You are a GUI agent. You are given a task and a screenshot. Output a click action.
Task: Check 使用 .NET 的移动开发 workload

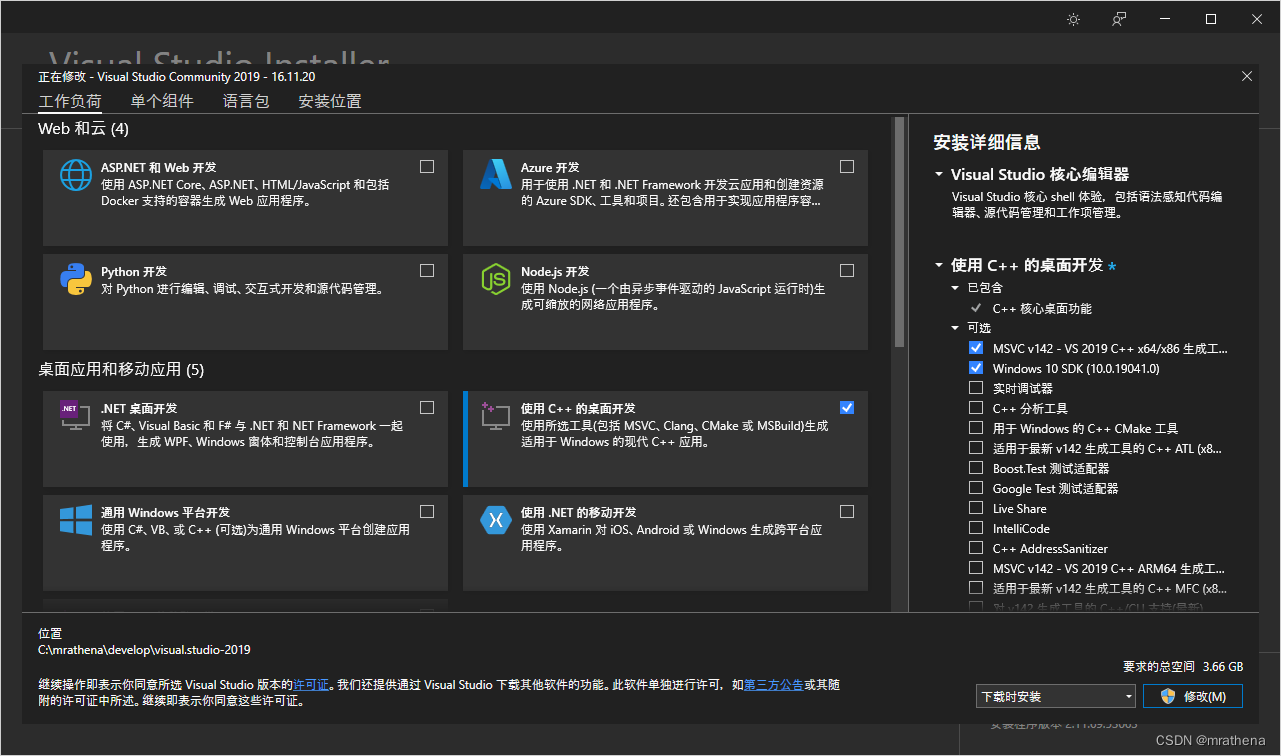point(847,511)
